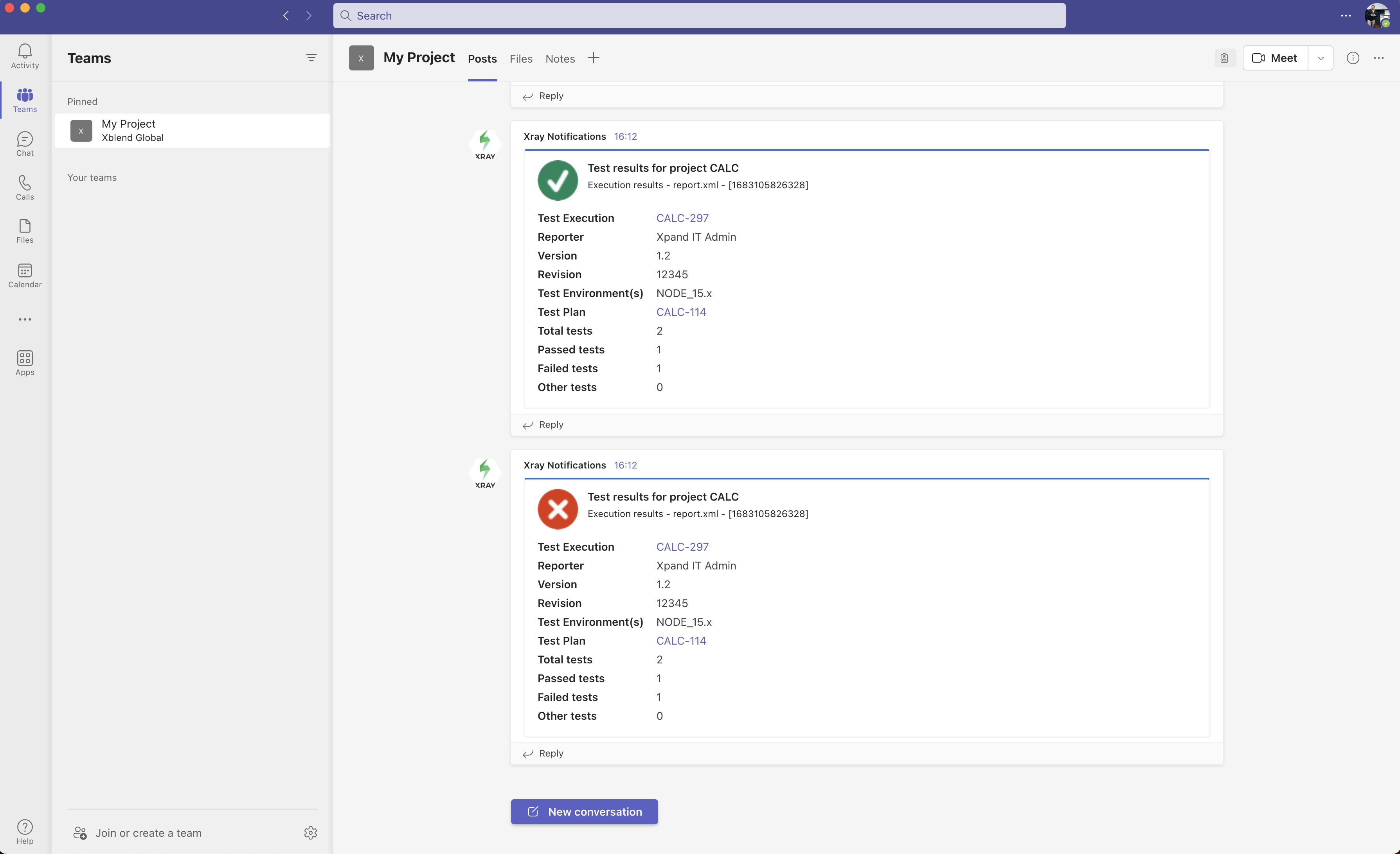Click the Join or create a team icon
The width and height of the screenshot is (1400, 854).
click(x=79, y=832)
